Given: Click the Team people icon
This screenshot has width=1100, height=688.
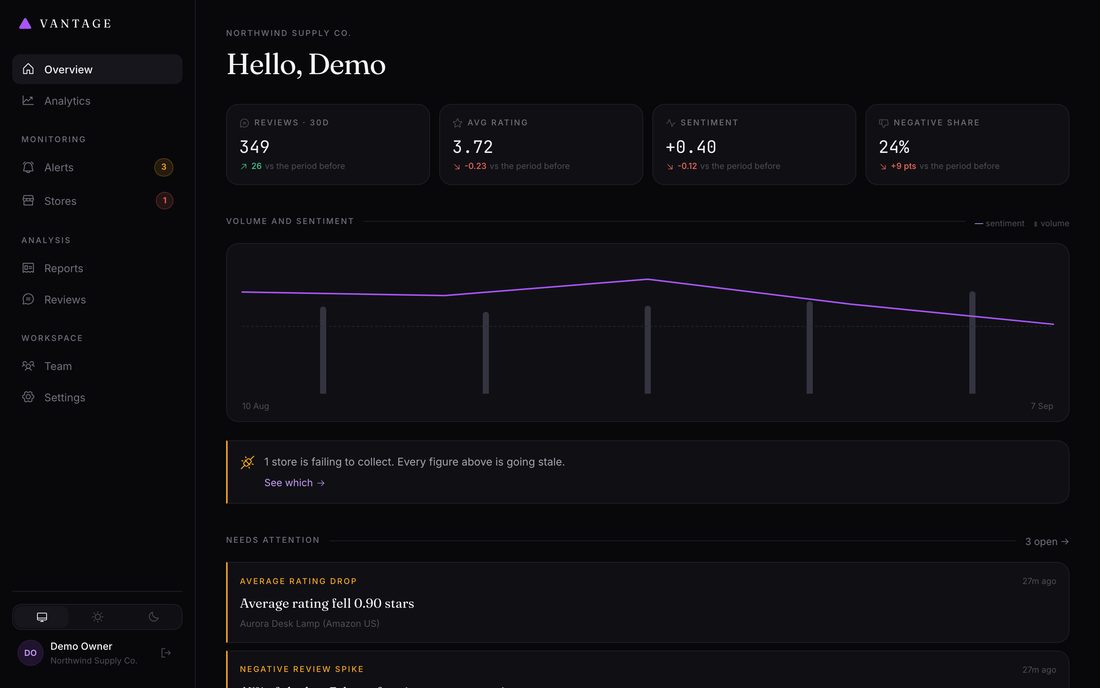Looking at the screenshot, I should coord(28,366).
